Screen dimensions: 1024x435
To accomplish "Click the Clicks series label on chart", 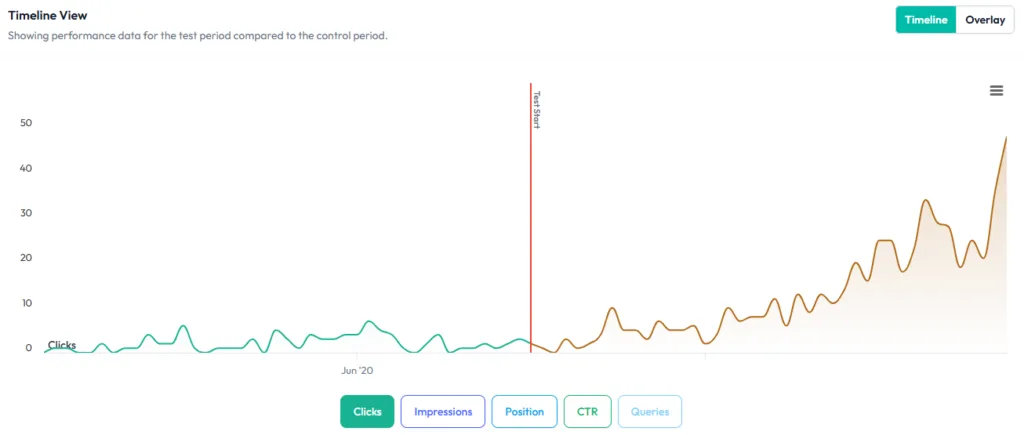I will pyautogui.click(x=62, y=345).
